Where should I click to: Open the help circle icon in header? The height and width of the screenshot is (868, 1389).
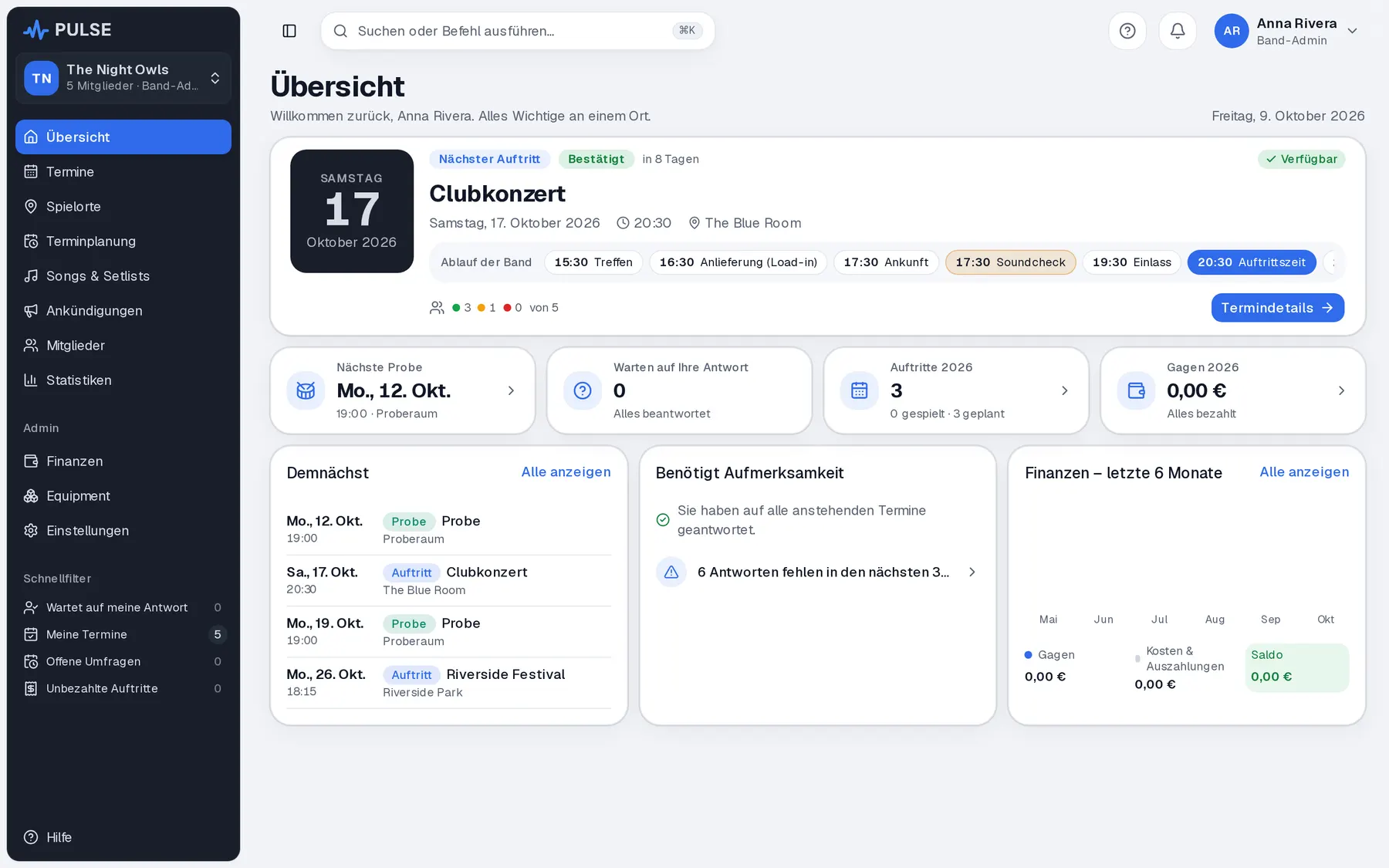point(1127,31)
